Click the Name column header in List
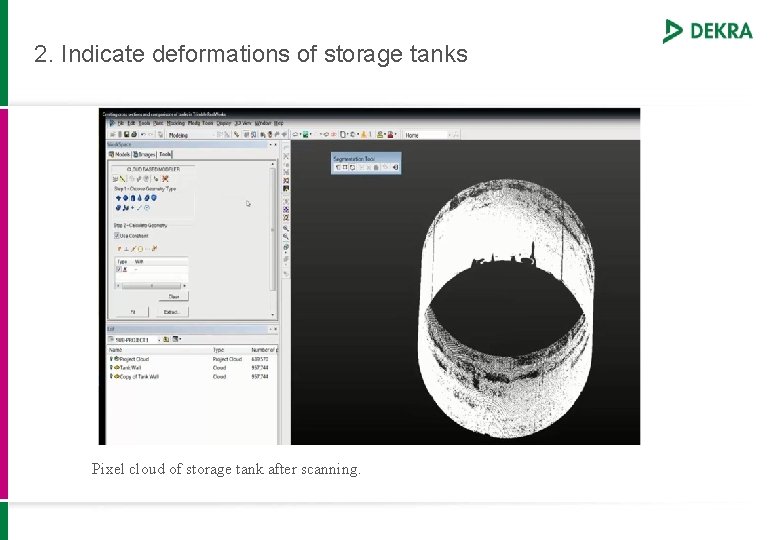Image resolution: width=780 pixels, height=540 pixels. (x=115, y=350)
